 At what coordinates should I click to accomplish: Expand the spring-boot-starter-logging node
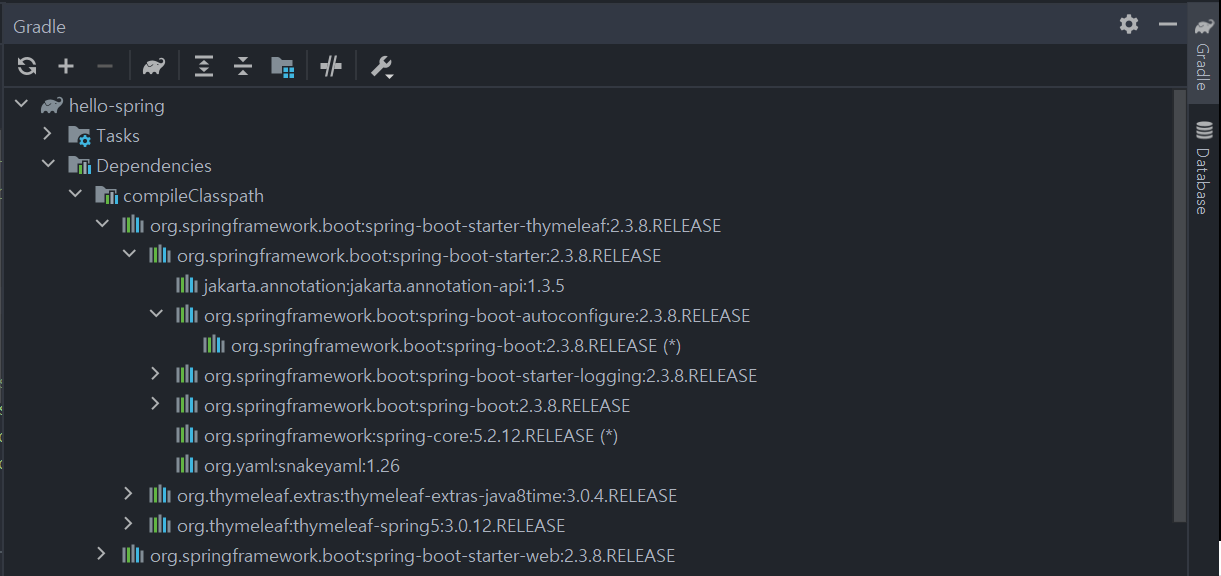click(x=156, y=374)
